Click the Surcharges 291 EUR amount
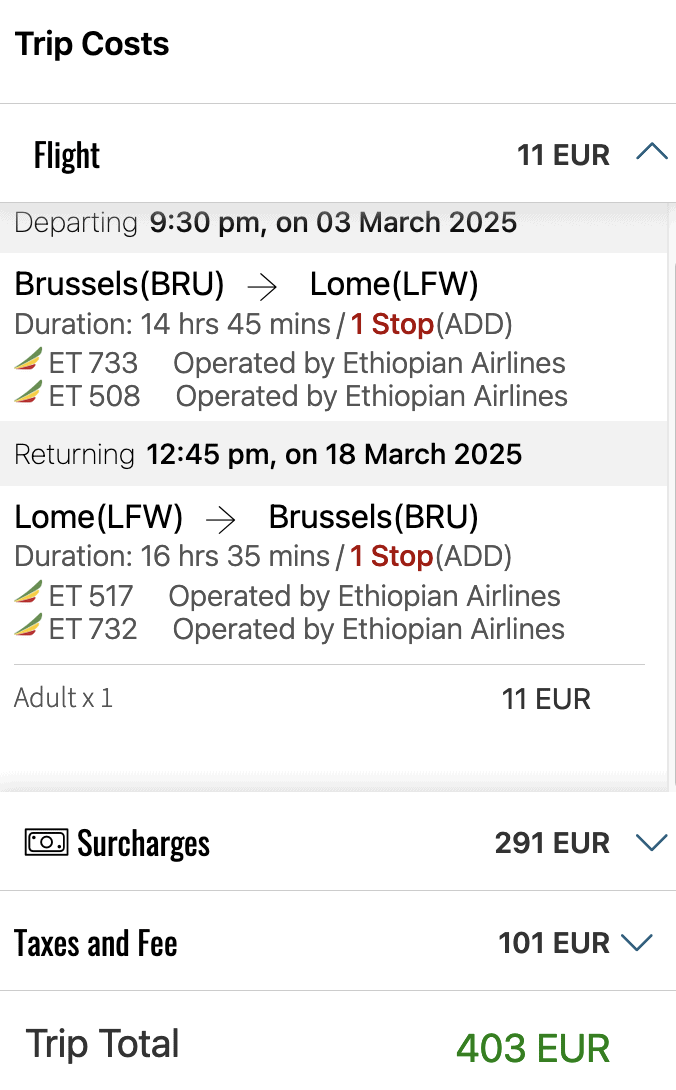 pos(552,843)
